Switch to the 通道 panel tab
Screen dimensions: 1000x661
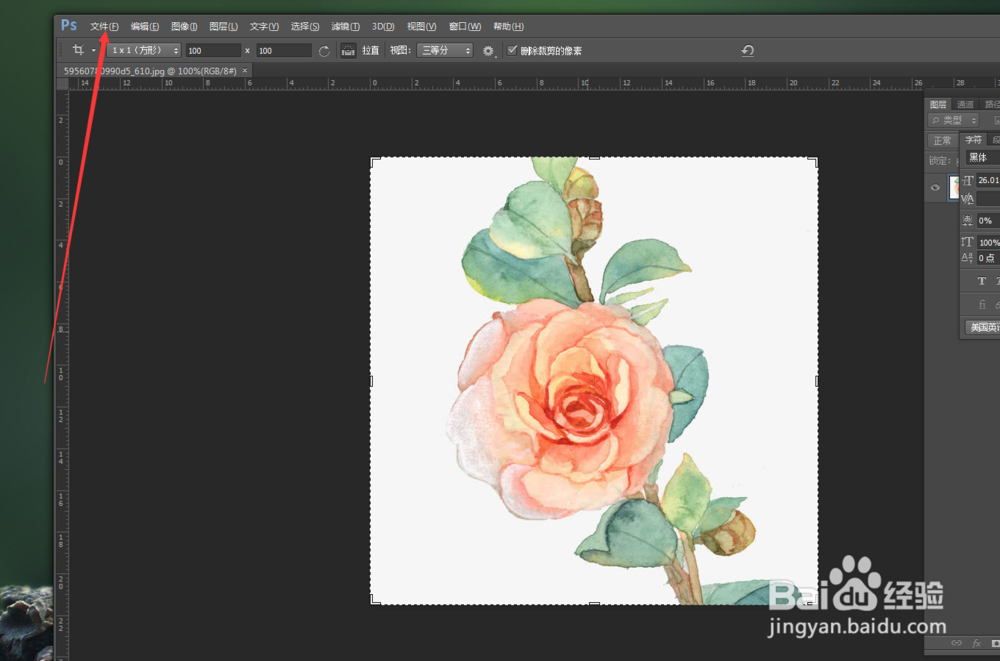pos(965,104)
